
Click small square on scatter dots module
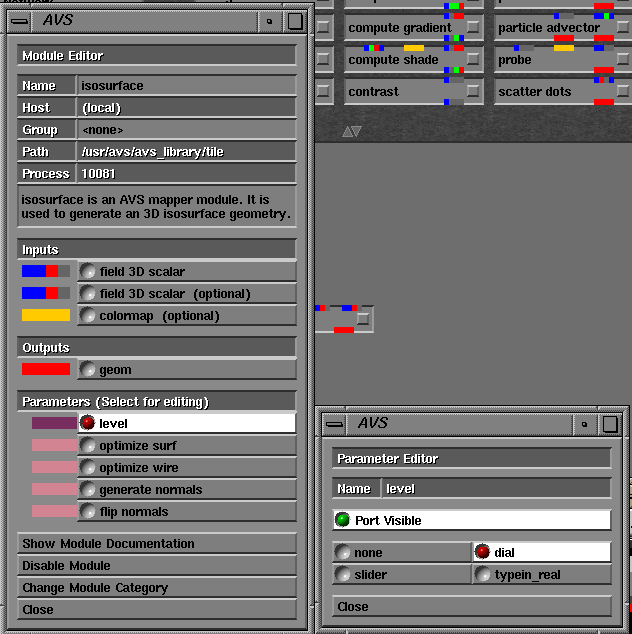pos(623,91)
